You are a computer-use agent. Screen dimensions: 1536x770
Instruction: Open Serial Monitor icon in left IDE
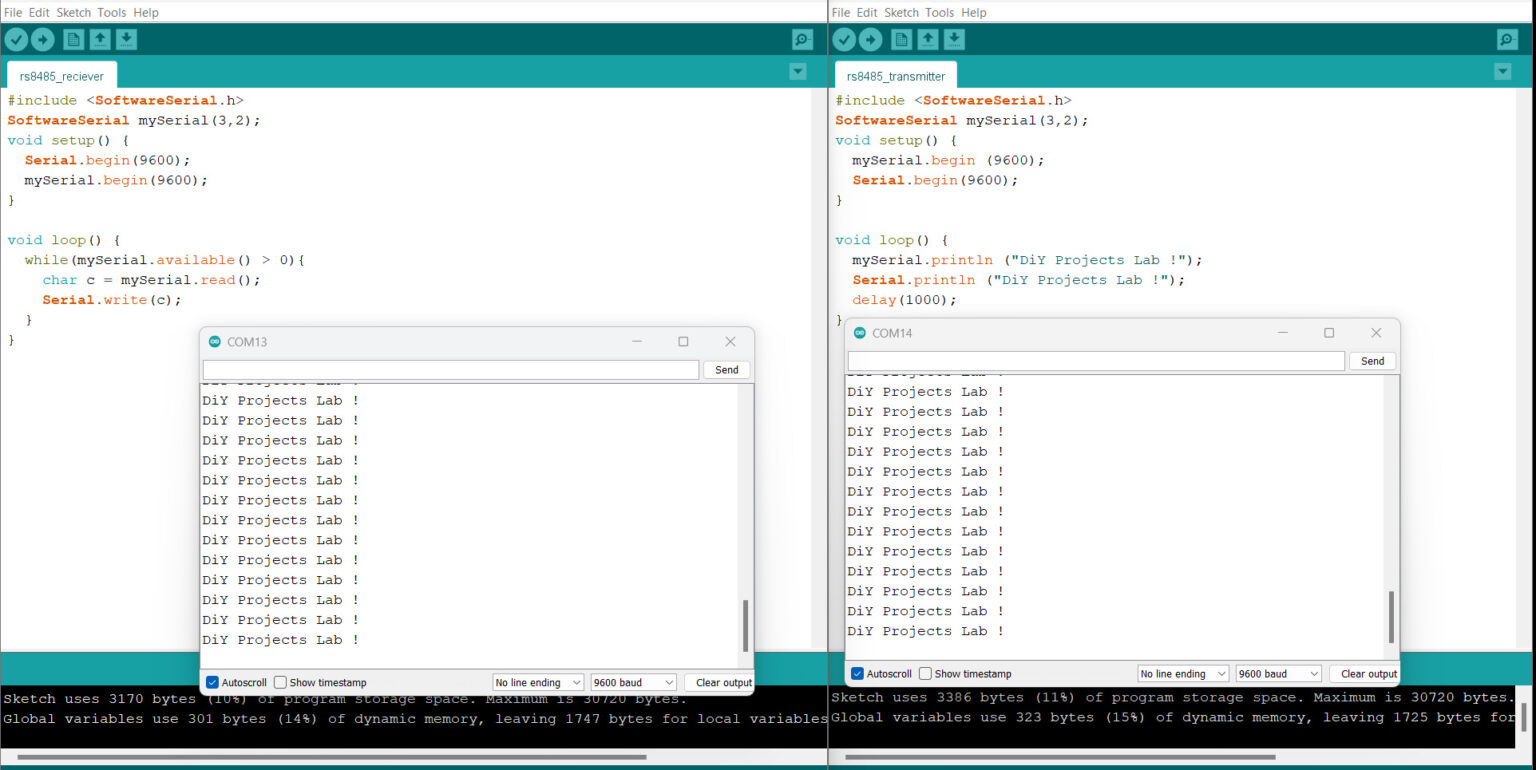point(802,40)
